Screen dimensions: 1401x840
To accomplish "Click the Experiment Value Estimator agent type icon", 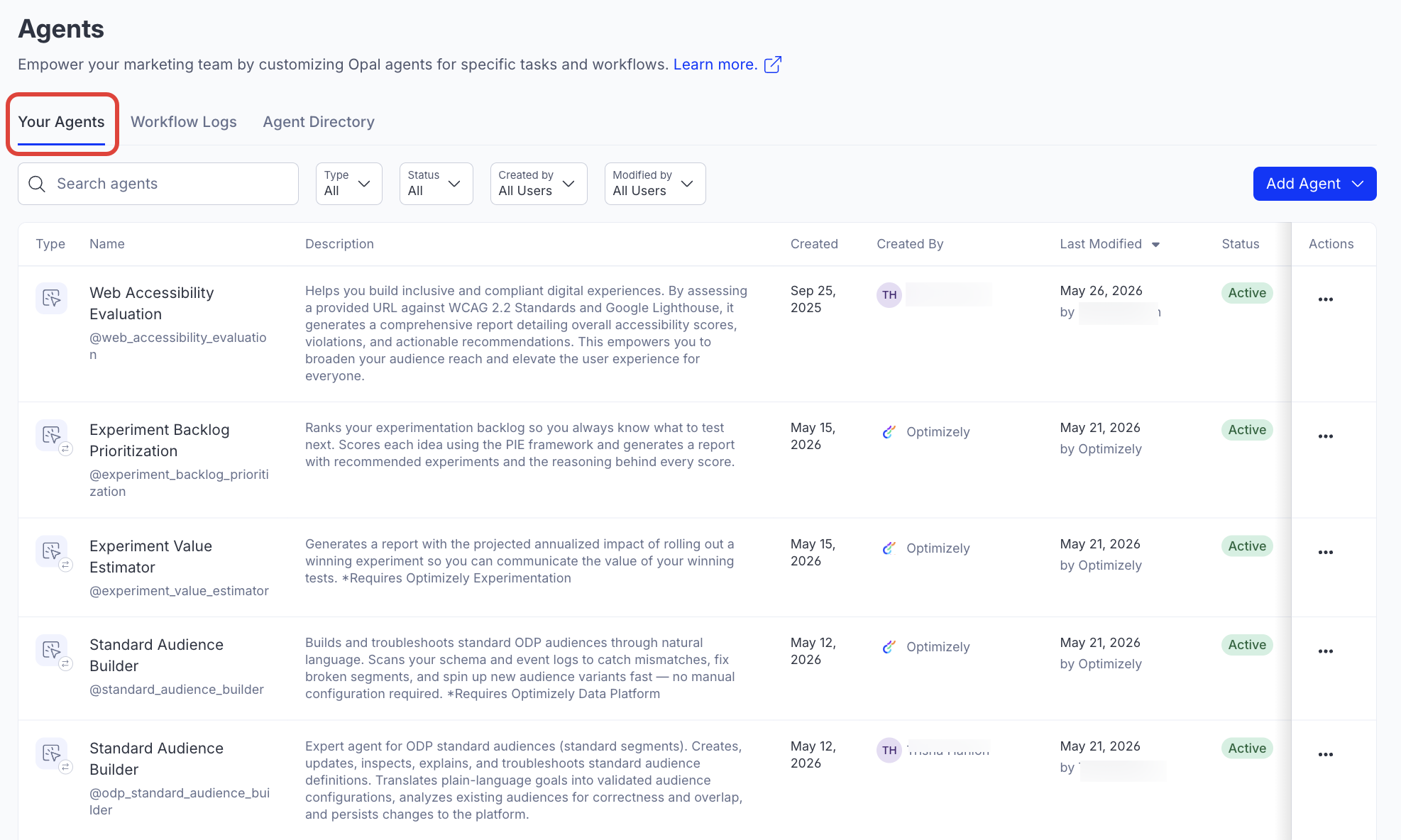I will click(52, 551).
